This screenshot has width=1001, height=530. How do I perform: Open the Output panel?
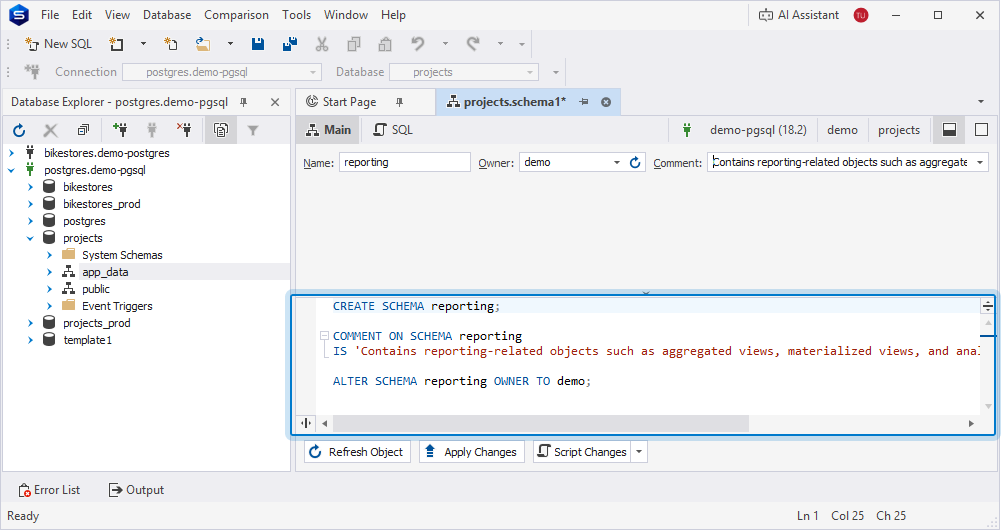click(136, 490)
